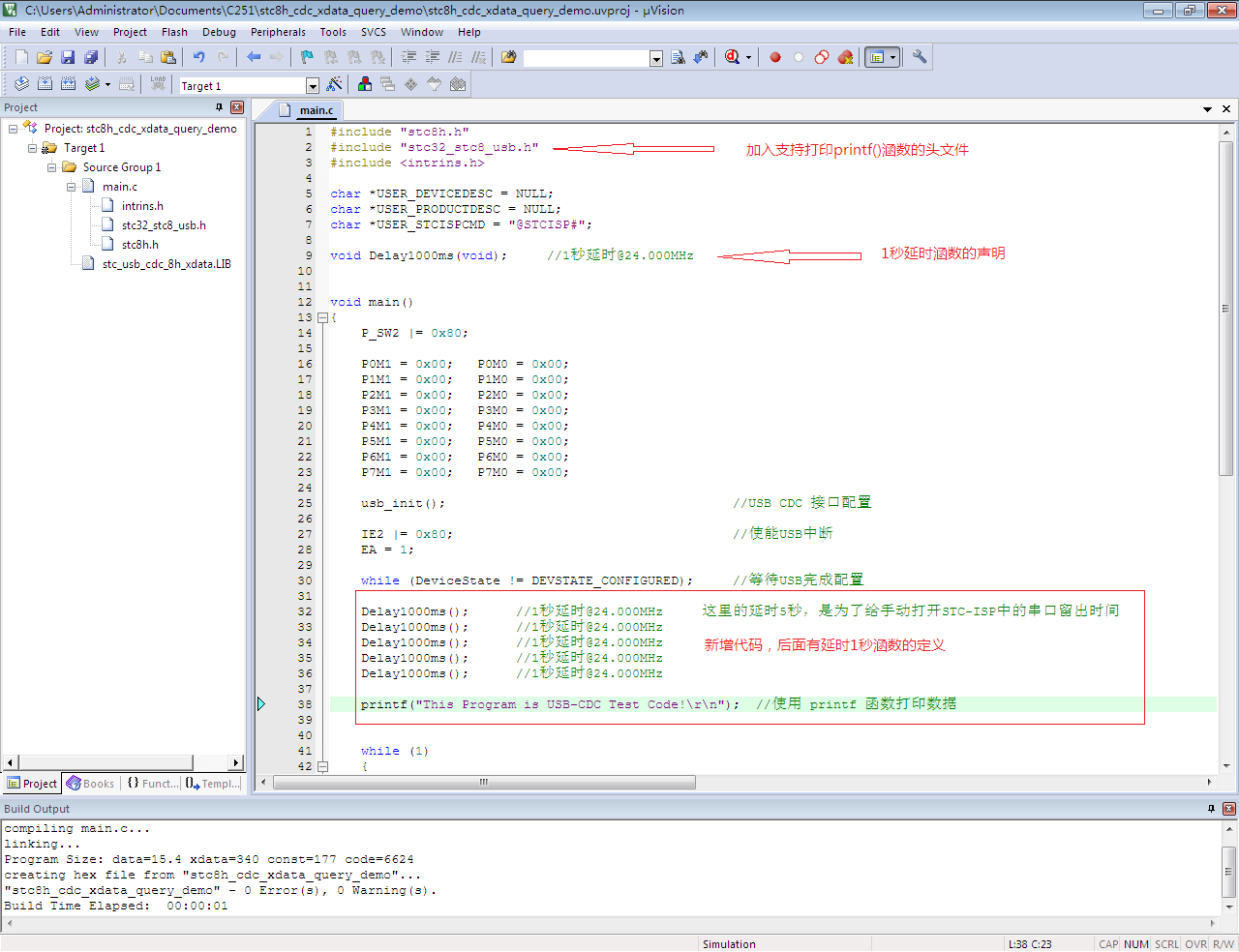
Task: Open the File menu
Action: (x=17, y=32)
